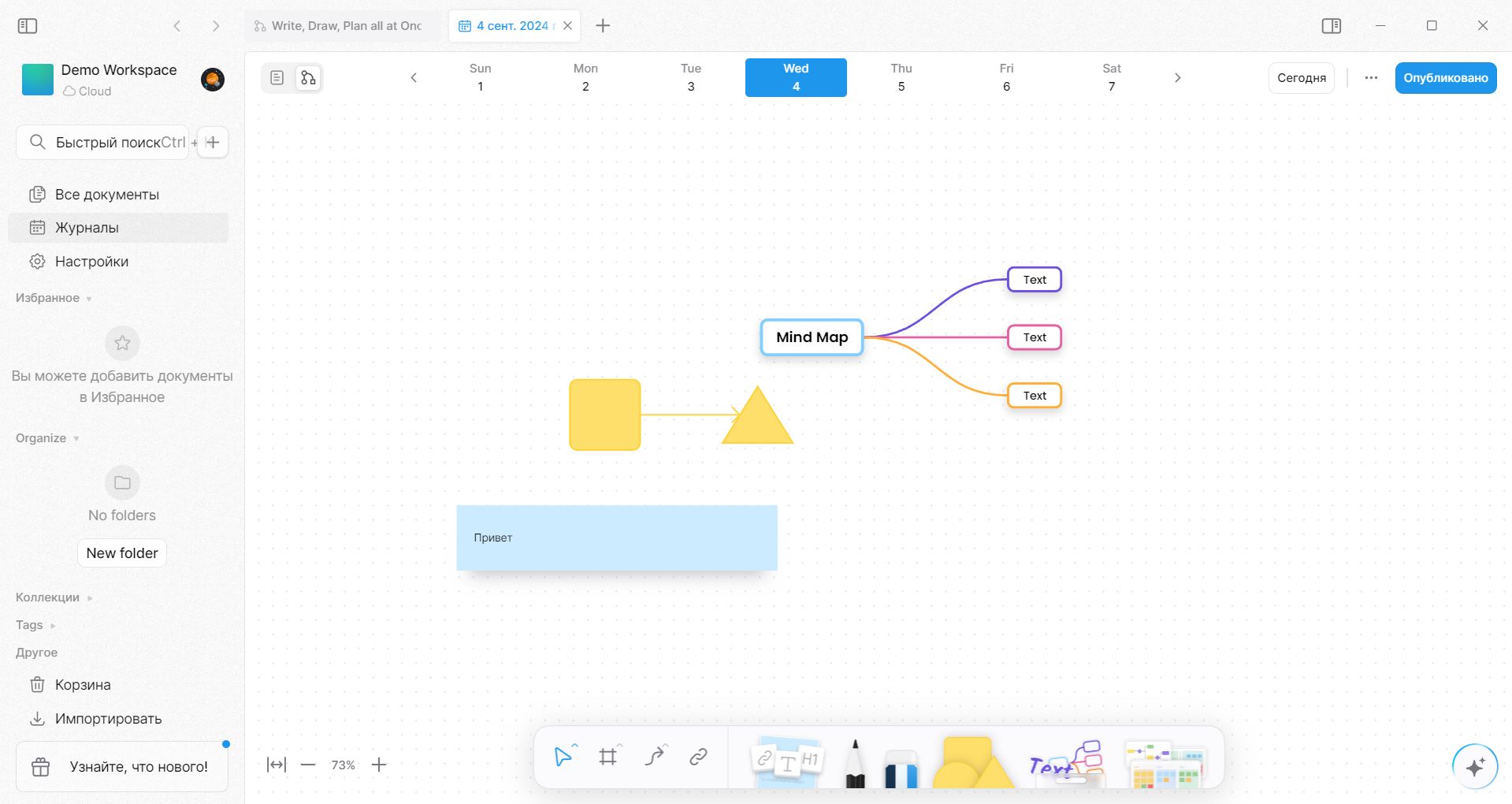Select Fri 6 in date picker

pyautogui.click(x=1006, y=78)
